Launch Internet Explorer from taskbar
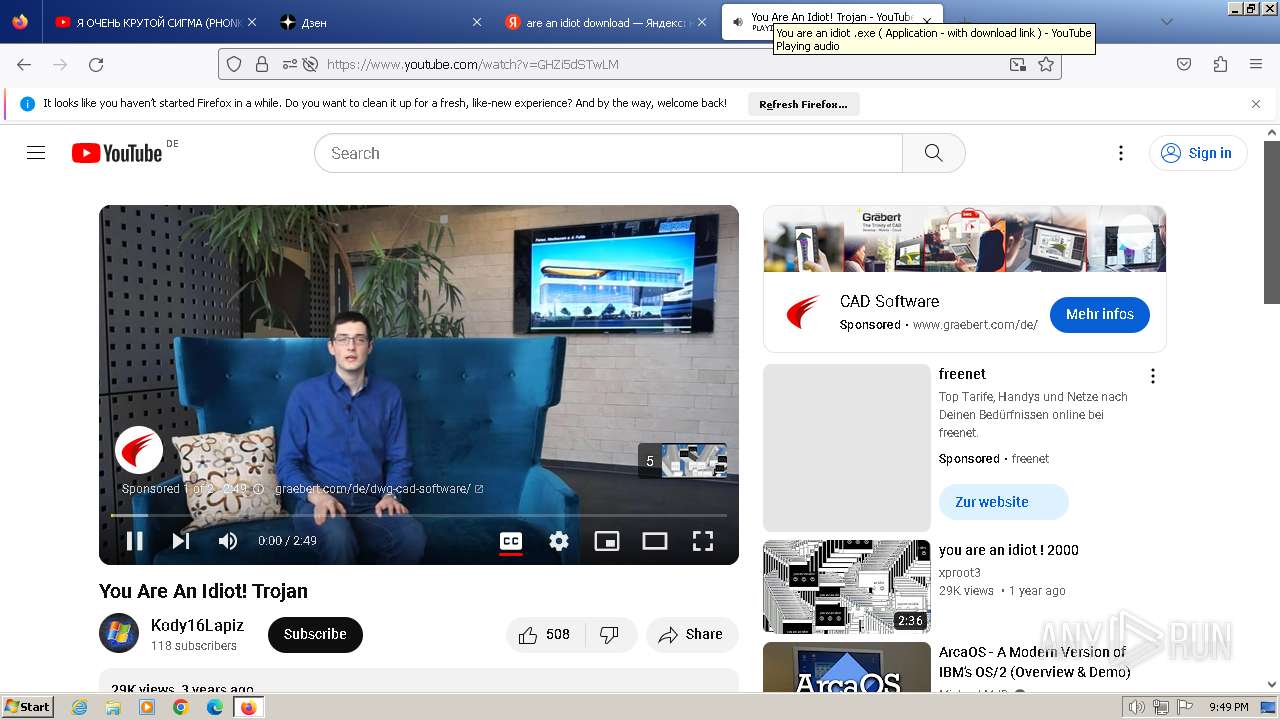The width and height of the screenshot is (1280, 720). 80,707
